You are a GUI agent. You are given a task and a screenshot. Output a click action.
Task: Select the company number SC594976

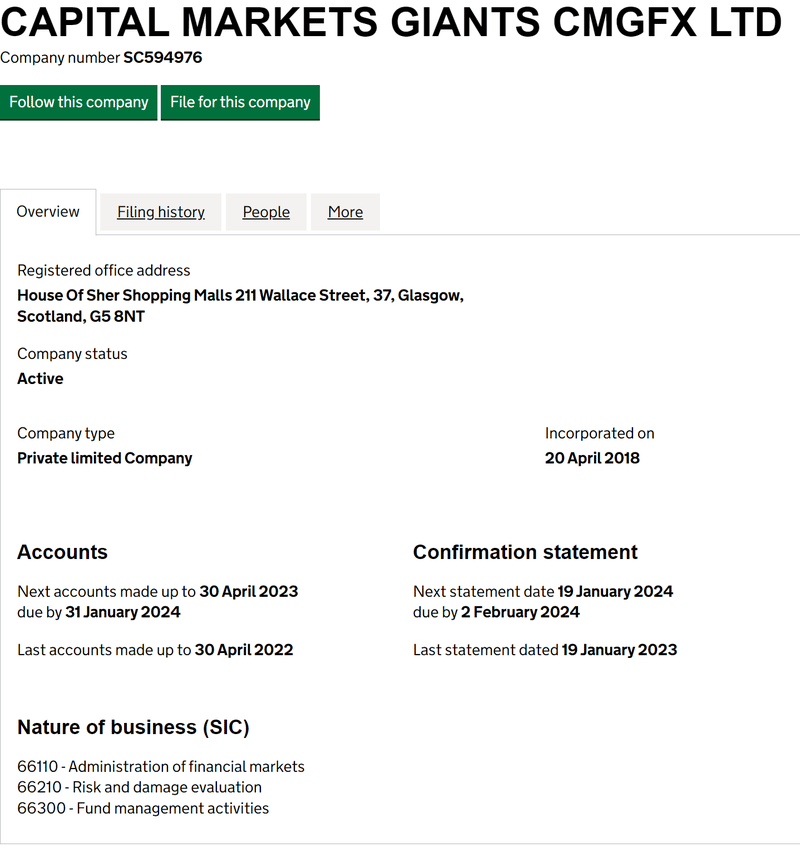162,58
